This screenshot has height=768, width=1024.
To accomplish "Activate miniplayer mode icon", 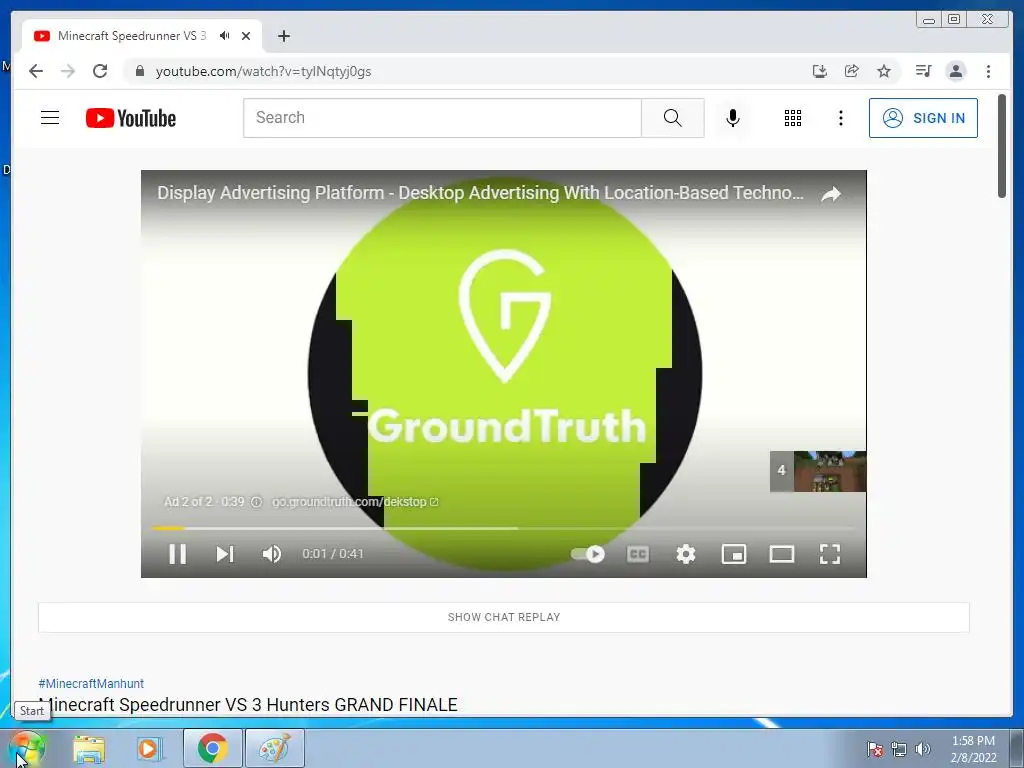I will tap(734, 554).
